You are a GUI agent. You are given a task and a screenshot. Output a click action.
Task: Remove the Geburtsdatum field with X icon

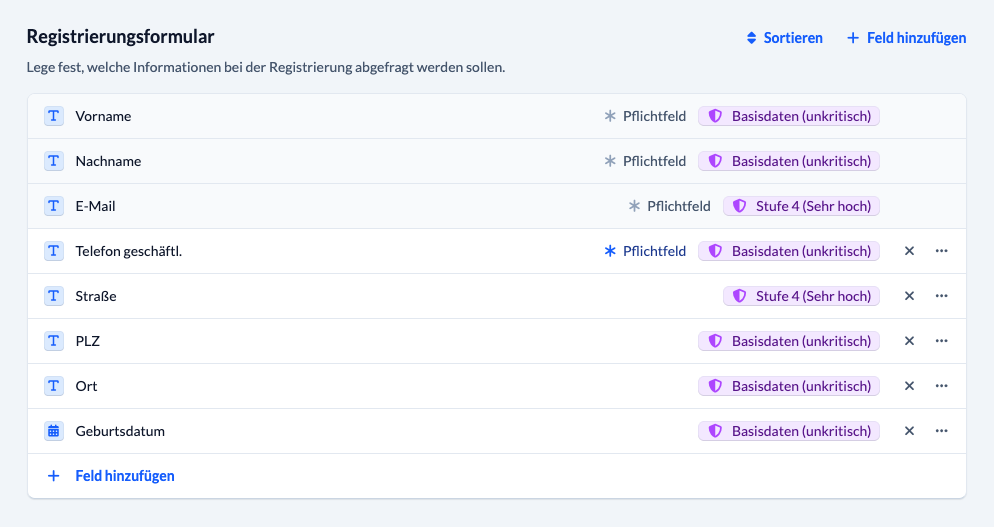909,431
